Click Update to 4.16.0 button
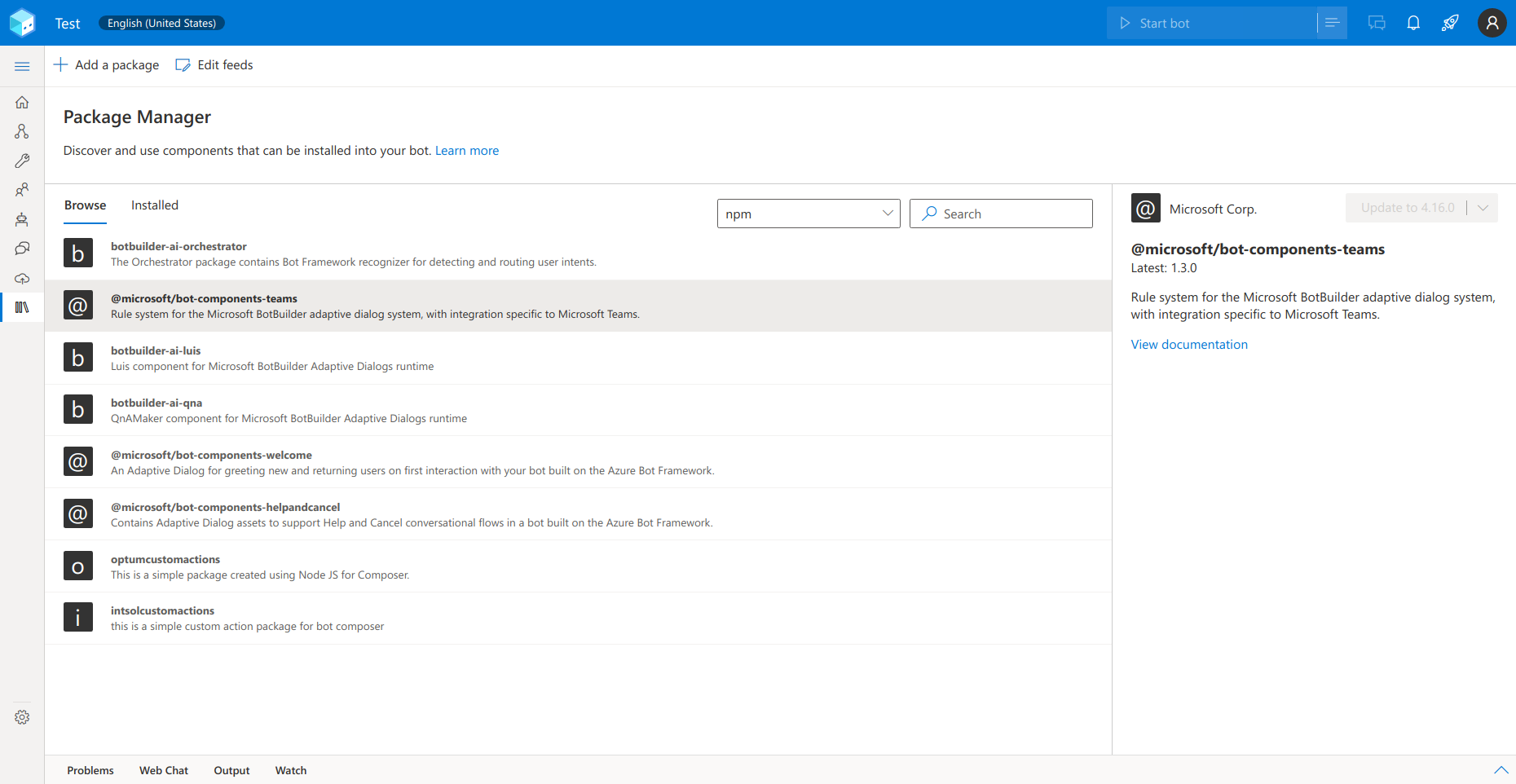This screenshot has width=1516, height=784. tap(1407, 208)
